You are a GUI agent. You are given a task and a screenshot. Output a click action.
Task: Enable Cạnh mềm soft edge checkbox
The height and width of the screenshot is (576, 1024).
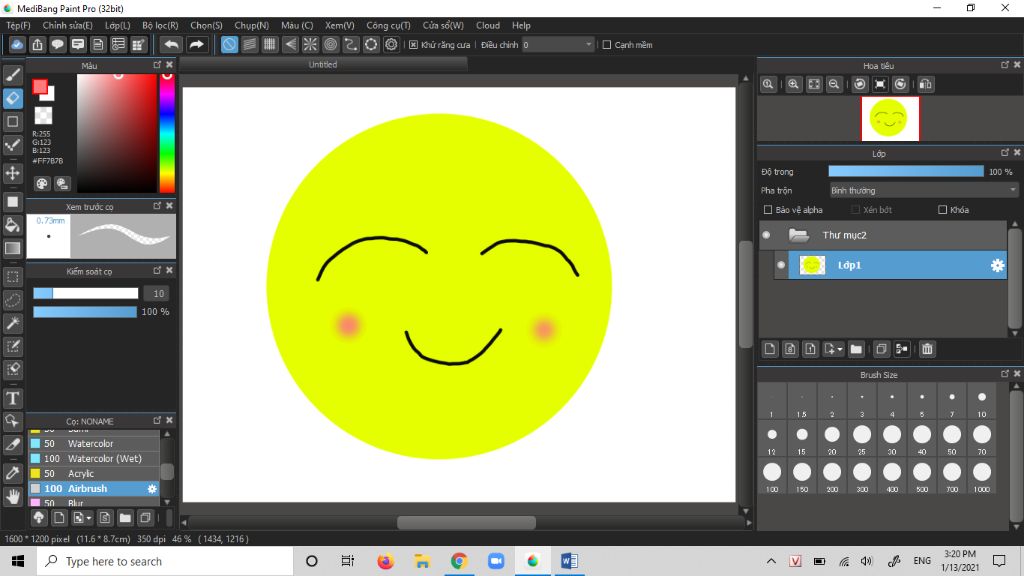pos(607,45)
